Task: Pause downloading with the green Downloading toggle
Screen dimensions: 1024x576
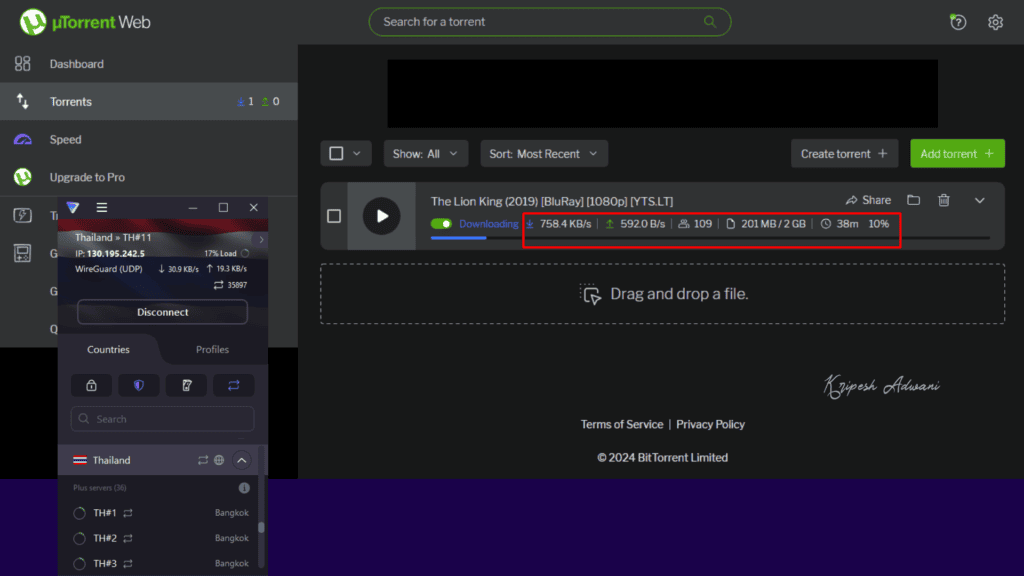Action: coord(440,224)
